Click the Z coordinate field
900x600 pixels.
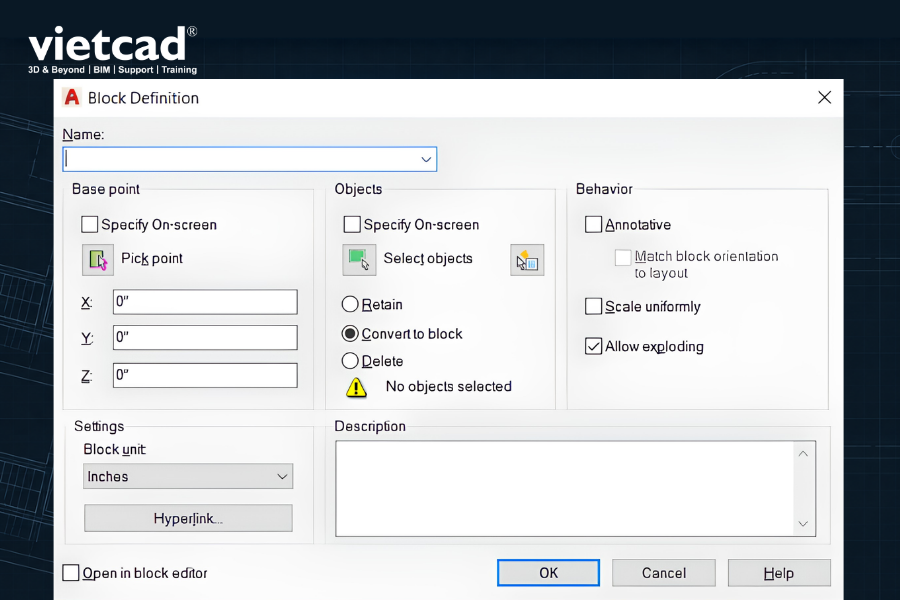pyautogui.click(x=205, y=376)
